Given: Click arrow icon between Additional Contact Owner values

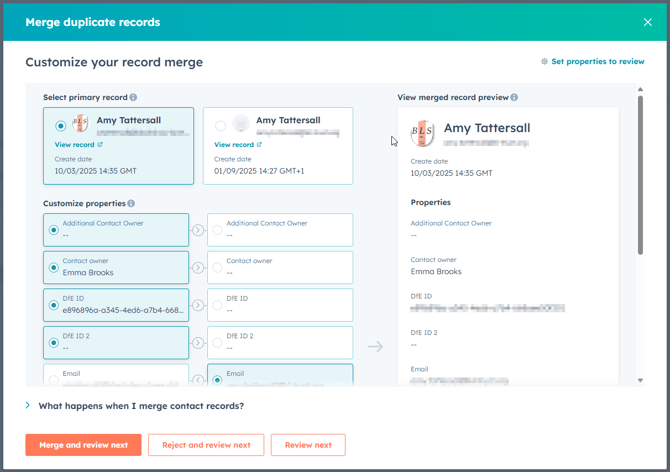Looking at the screenshot, I should [x=198, y=230].
